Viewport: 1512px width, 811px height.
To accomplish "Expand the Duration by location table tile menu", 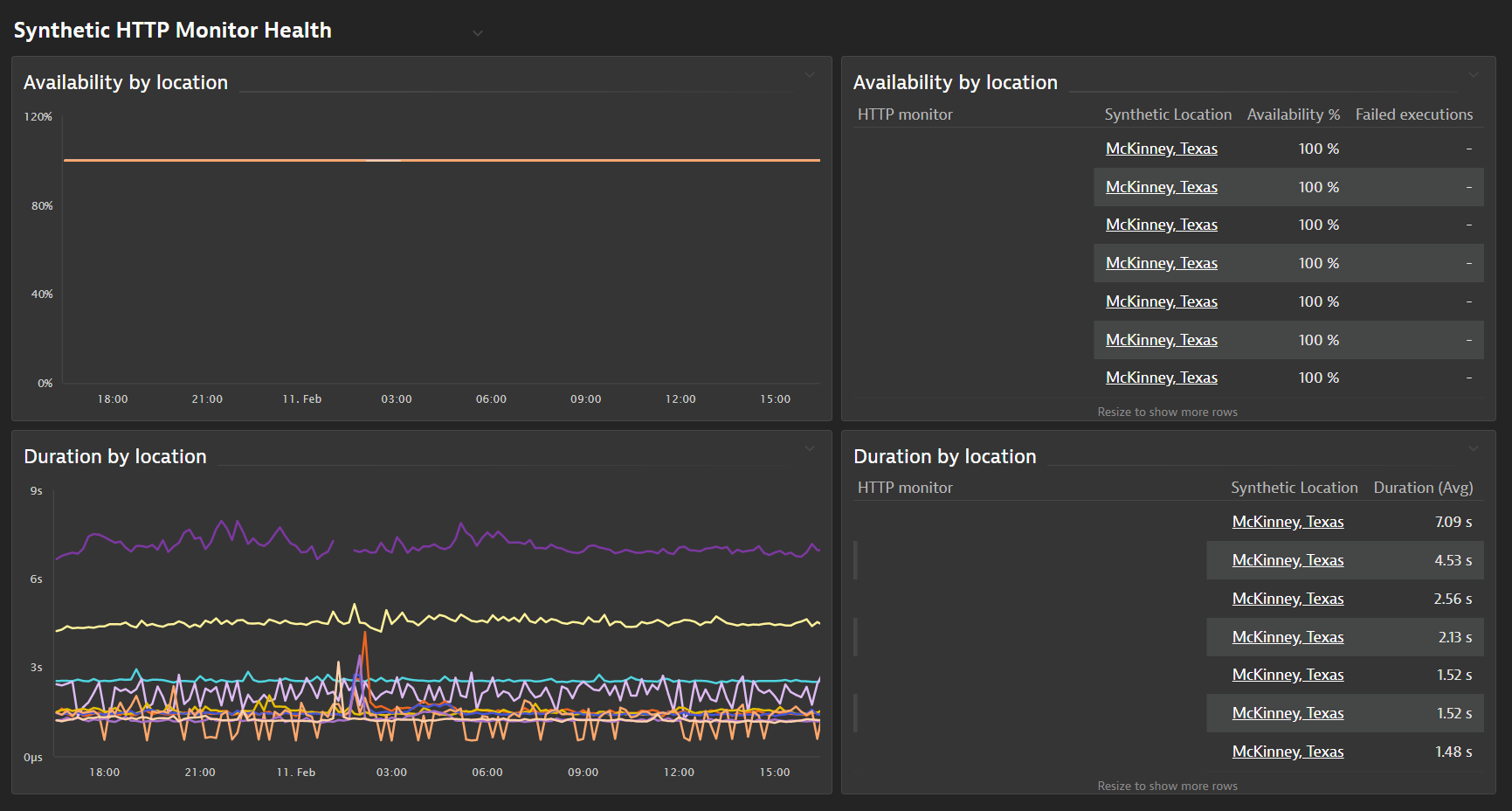I will (x=1474, y=449).
